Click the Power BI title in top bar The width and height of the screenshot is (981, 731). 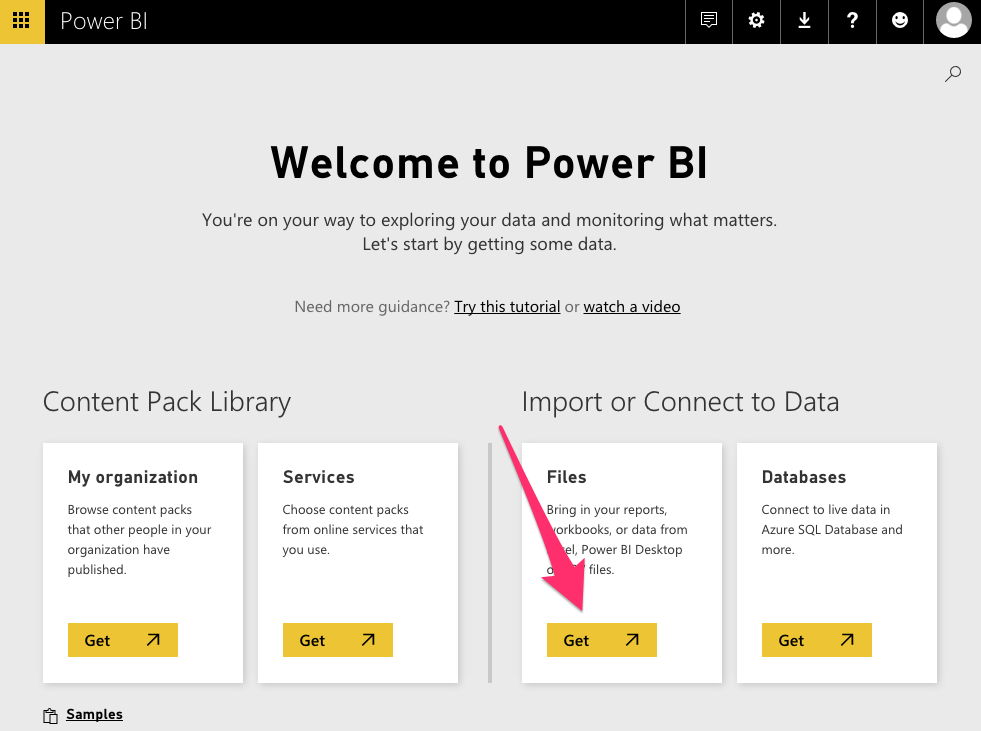103,21
